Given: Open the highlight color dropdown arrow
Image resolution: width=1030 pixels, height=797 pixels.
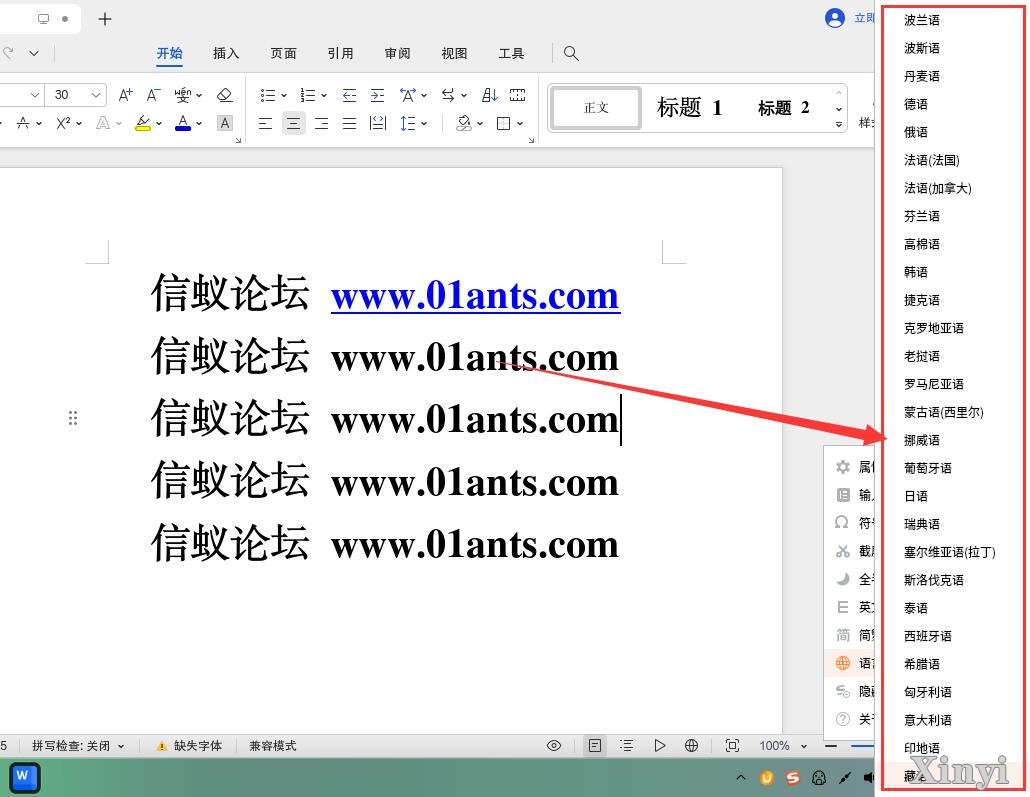Looking at the screenshot, I should 159,124.
